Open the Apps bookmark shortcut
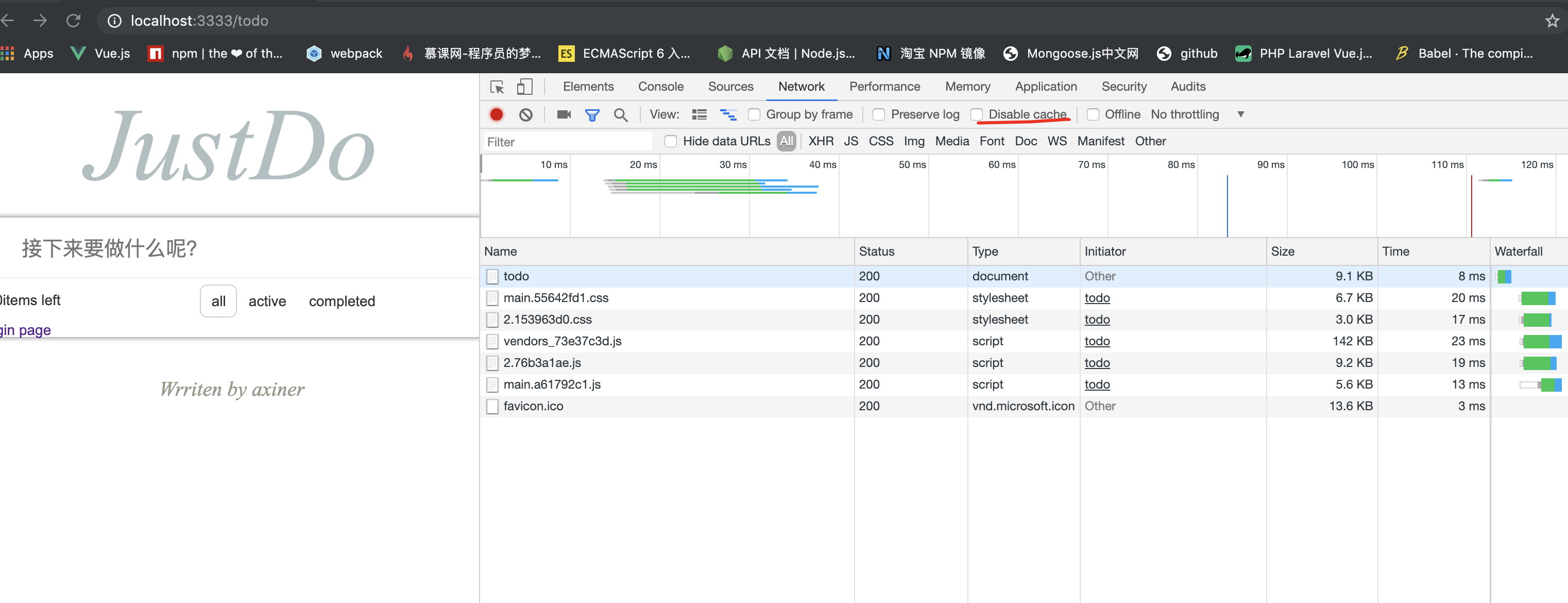This screenshot has height=603, width=1568. click(27, 54)
